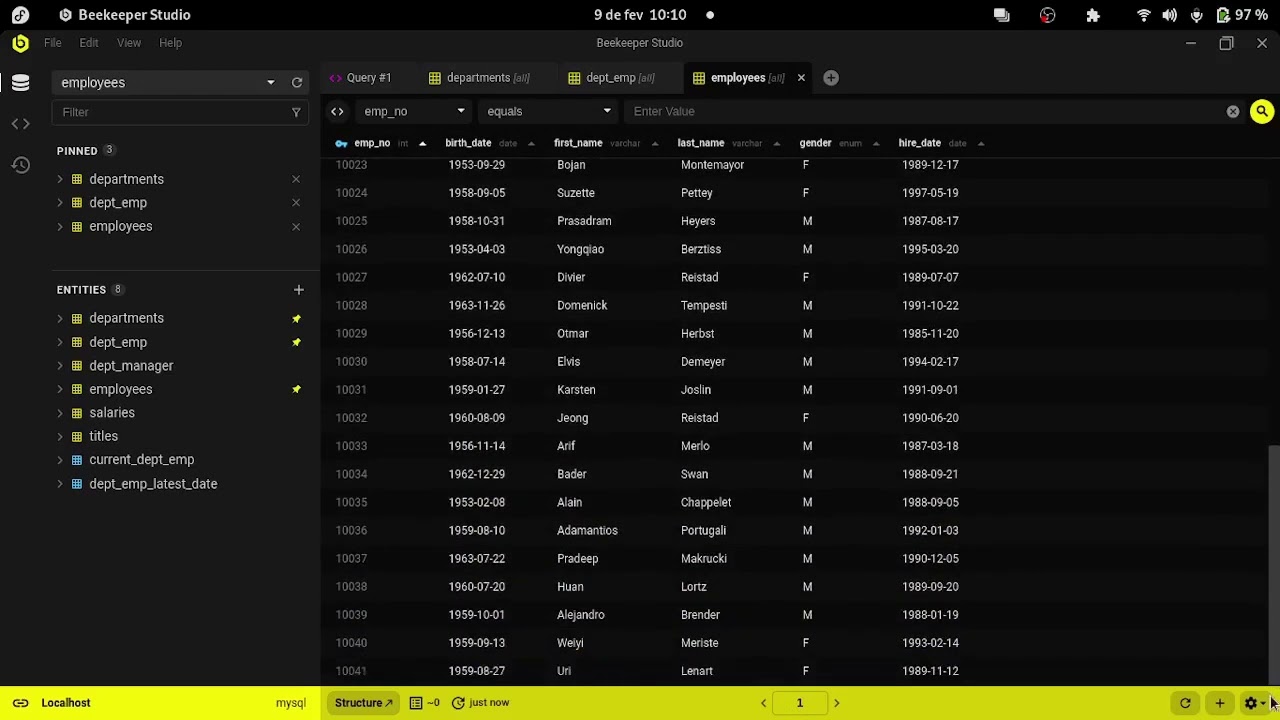Open the Structure view button
Image resolution: width=1280 pixels, height=720 pixels.
(x=364, y=703)
